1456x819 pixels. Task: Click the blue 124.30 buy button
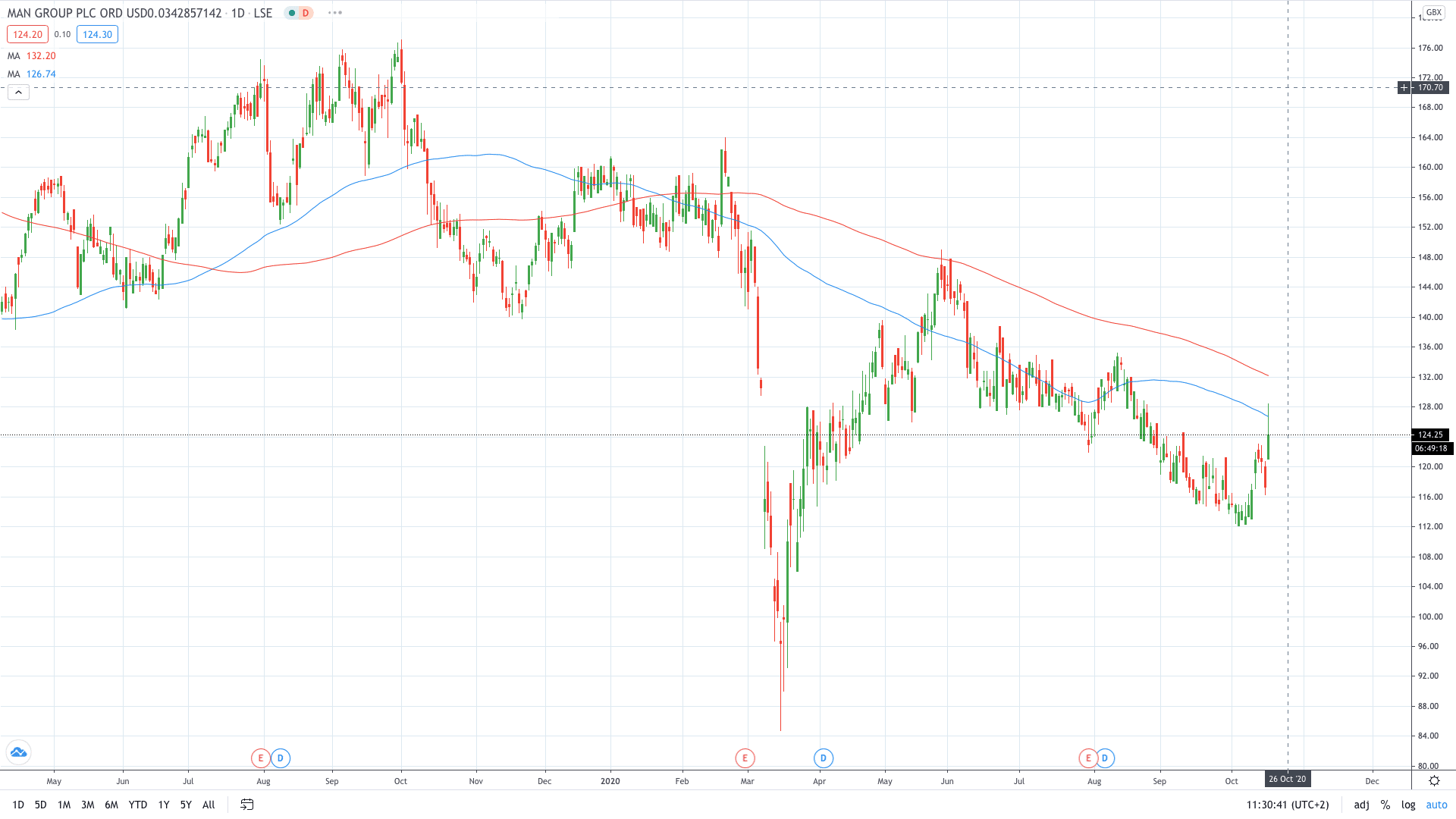click(x=97, y=34)
